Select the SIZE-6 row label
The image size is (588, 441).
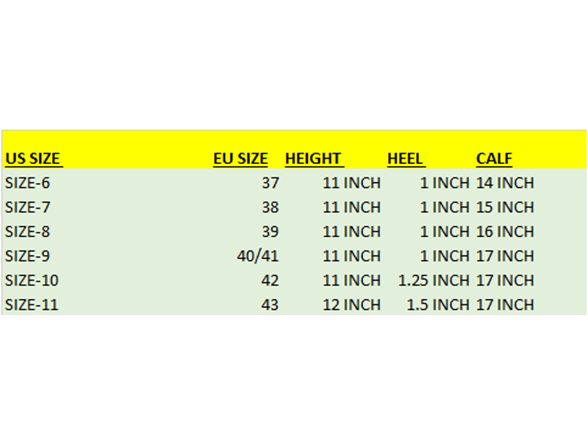point(27,183)
